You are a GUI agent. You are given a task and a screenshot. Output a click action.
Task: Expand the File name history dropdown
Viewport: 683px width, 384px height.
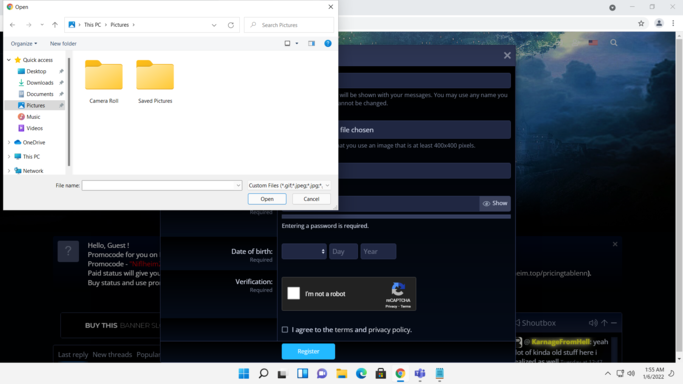point(238,185)
